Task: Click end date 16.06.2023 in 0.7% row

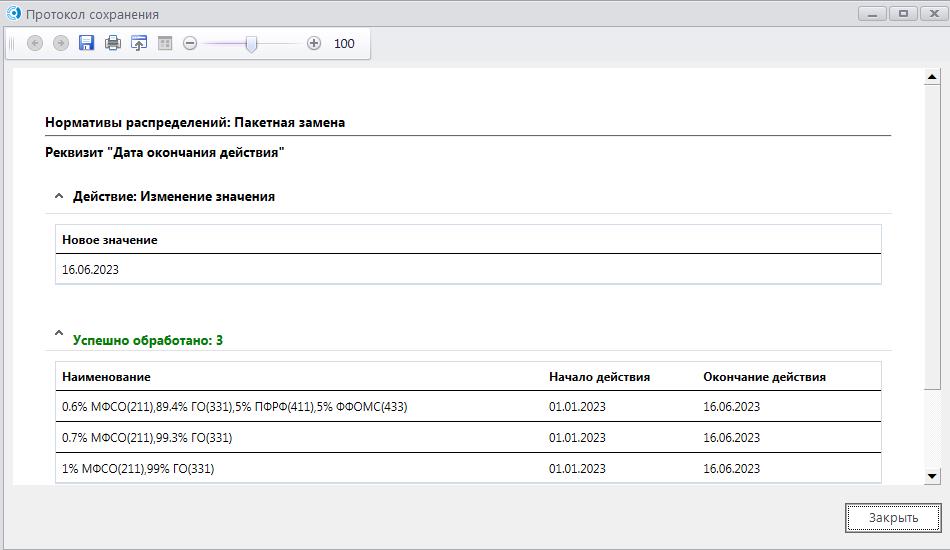Action: [731, 437]
